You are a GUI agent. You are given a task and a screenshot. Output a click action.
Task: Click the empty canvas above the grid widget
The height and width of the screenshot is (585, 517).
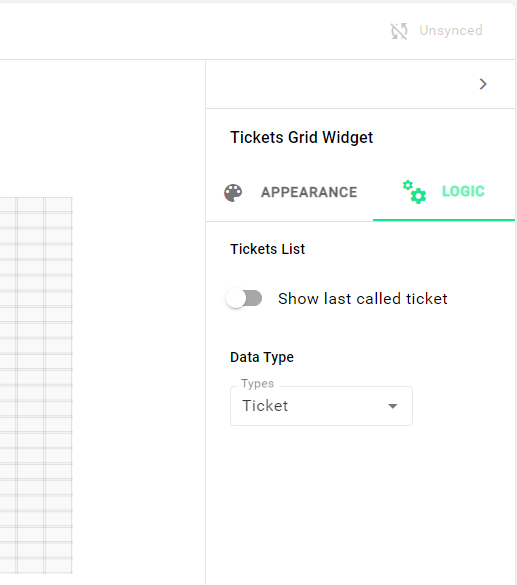(101, 127)
